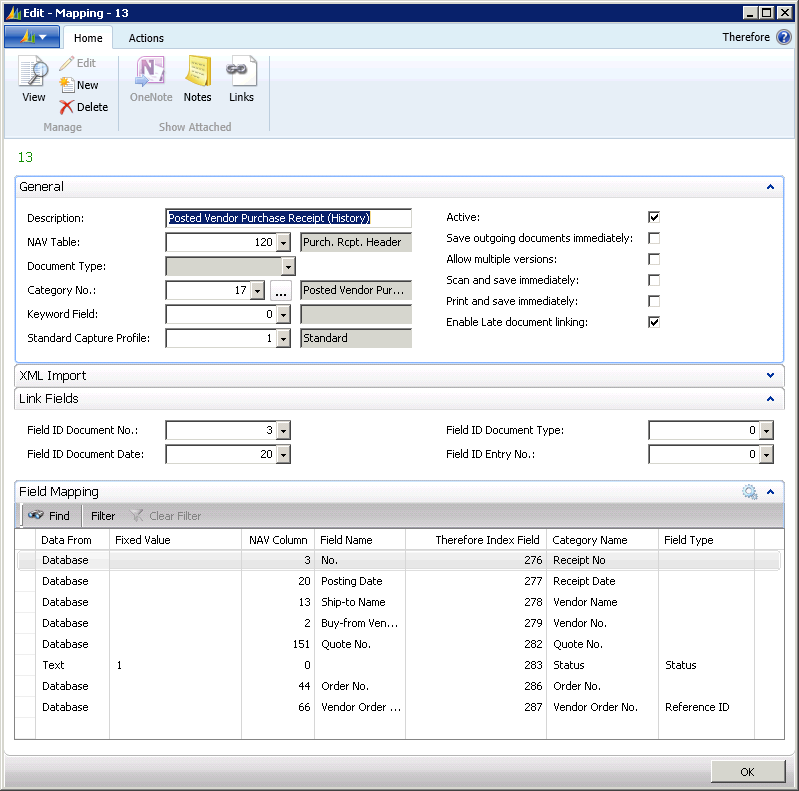
Task: Click the Description text field
Action: click(x=288, y=218)
